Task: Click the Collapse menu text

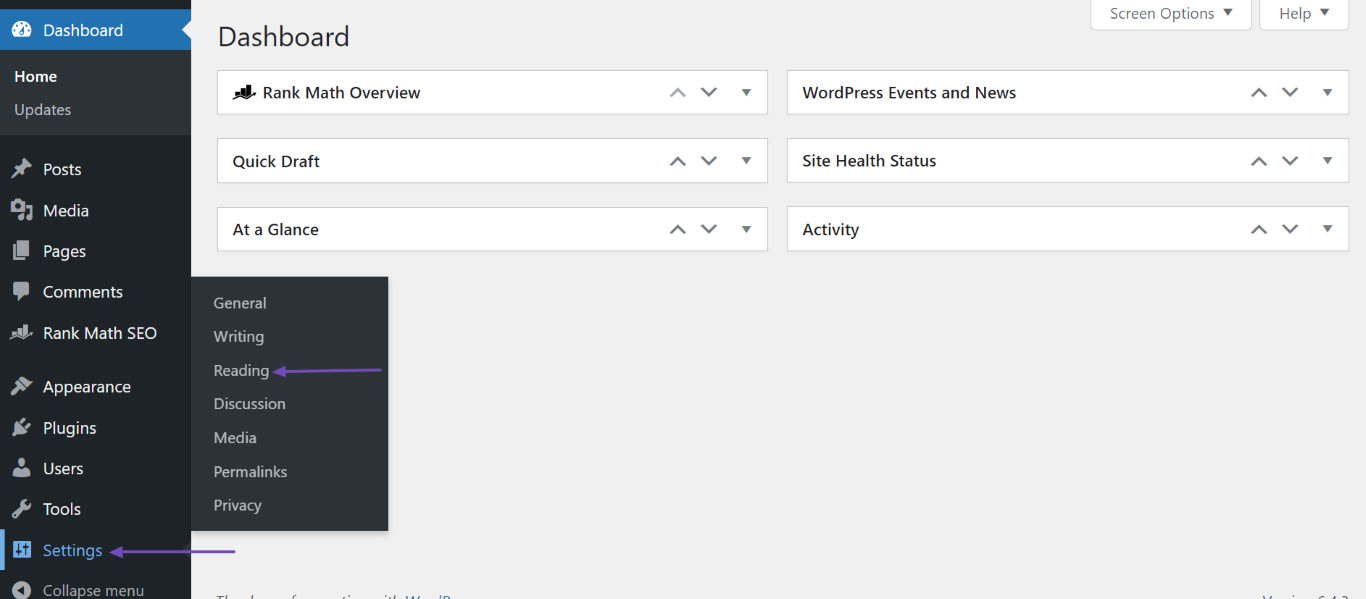Action: pyautogui.click(x=93, y=590)
